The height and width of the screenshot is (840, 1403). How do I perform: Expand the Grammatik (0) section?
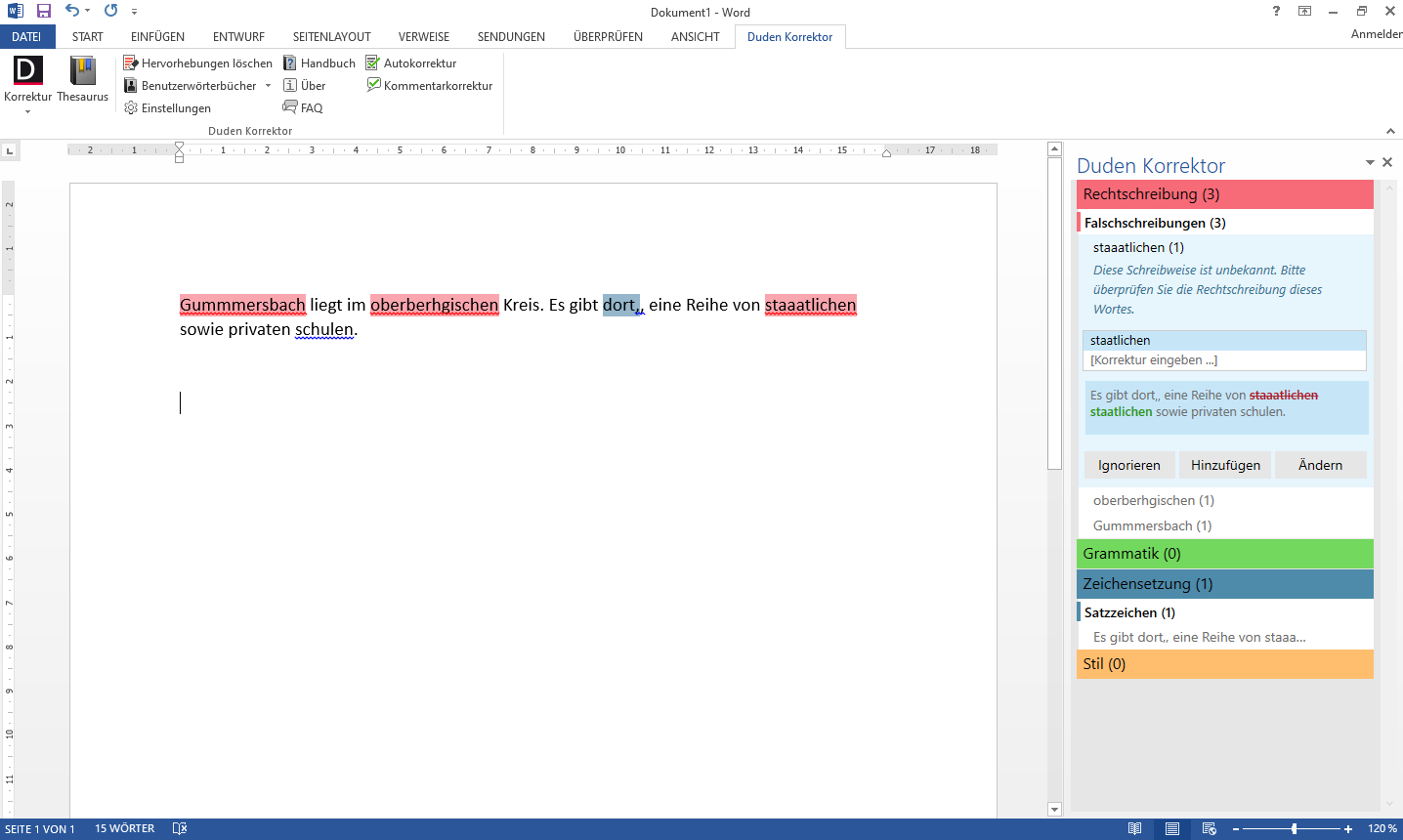coord(1225,554)
